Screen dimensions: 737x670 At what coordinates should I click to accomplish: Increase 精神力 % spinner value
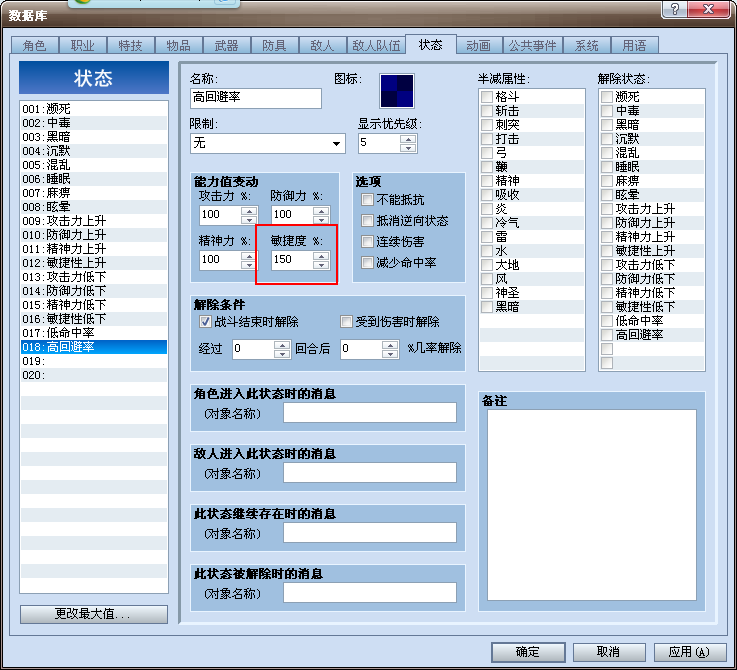249,256
